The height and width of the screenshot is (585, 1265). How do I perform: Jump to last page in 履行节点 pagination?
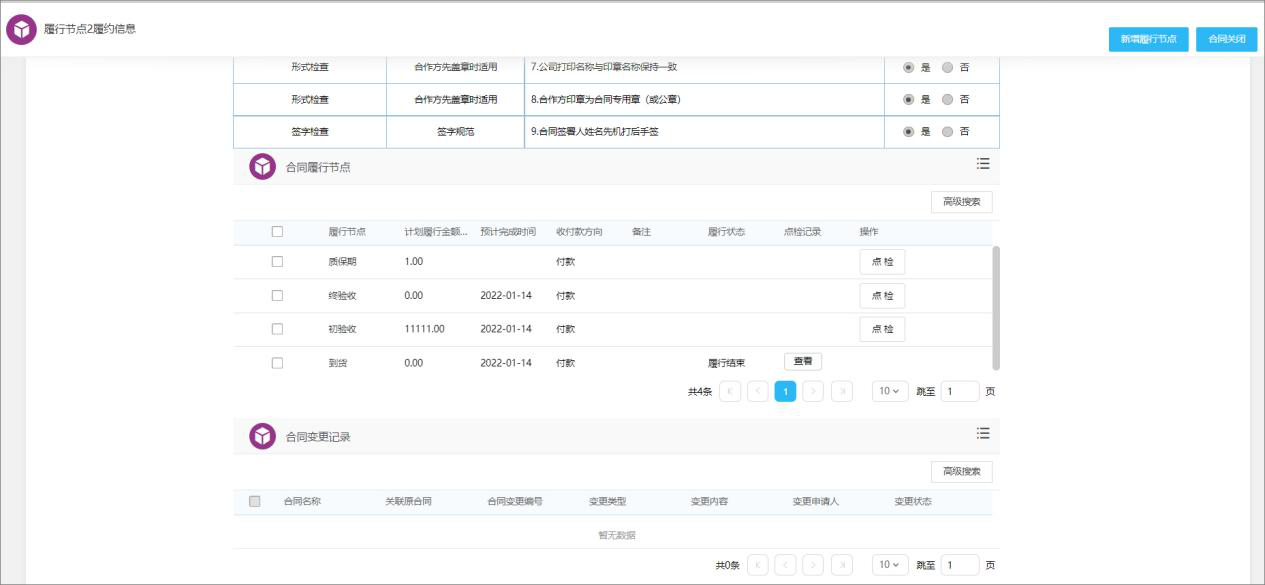point(841,392)
